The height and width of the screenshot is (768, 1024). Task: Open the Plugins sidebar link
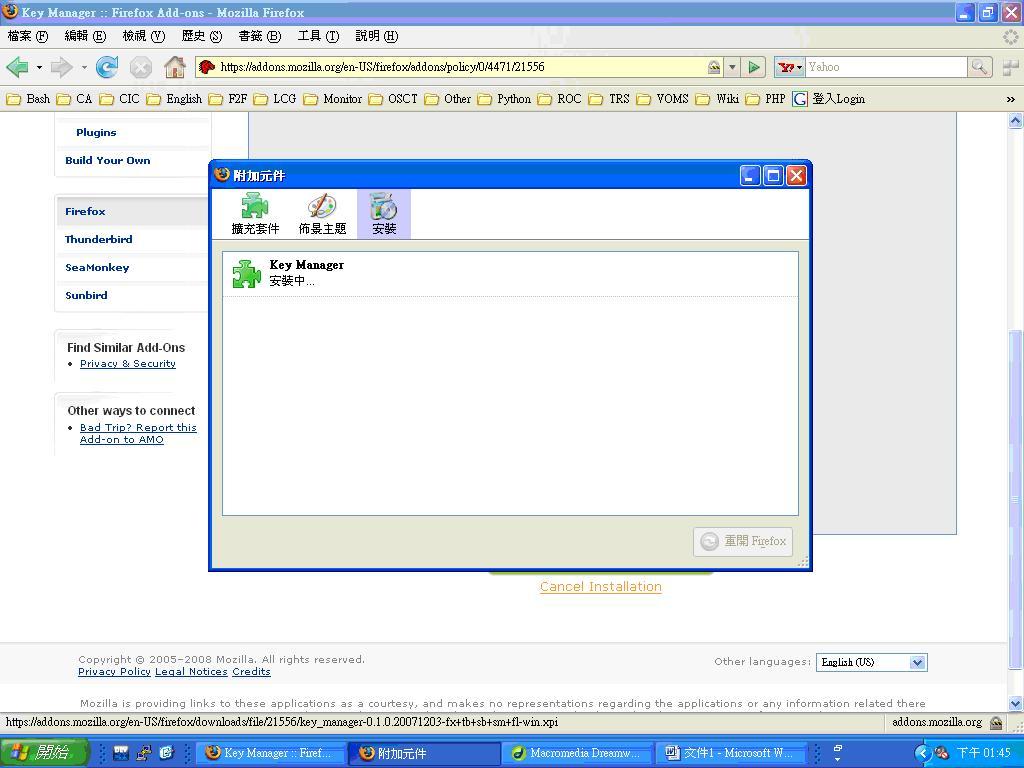coord(96,133)
